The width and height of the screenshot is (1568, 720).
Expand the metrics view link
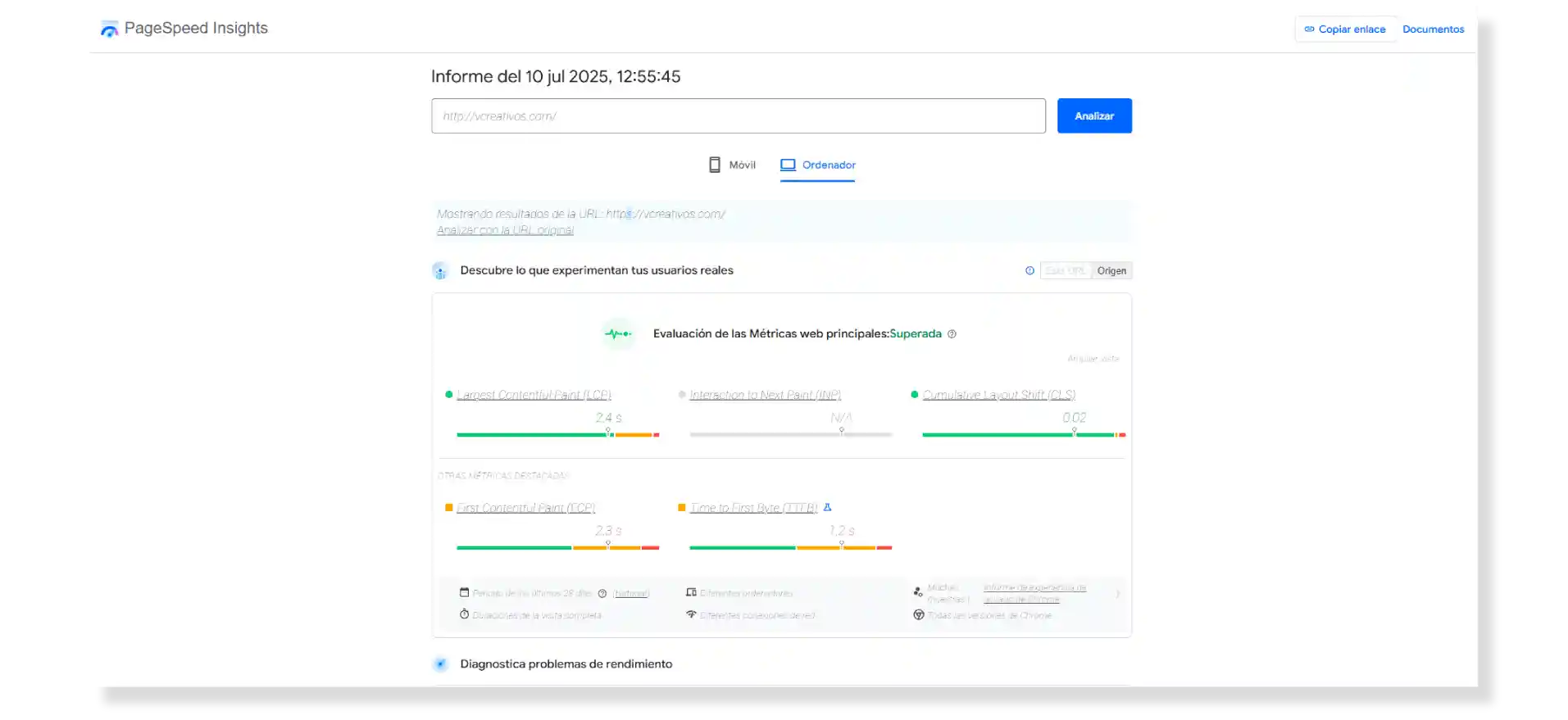coord(1093,359)
